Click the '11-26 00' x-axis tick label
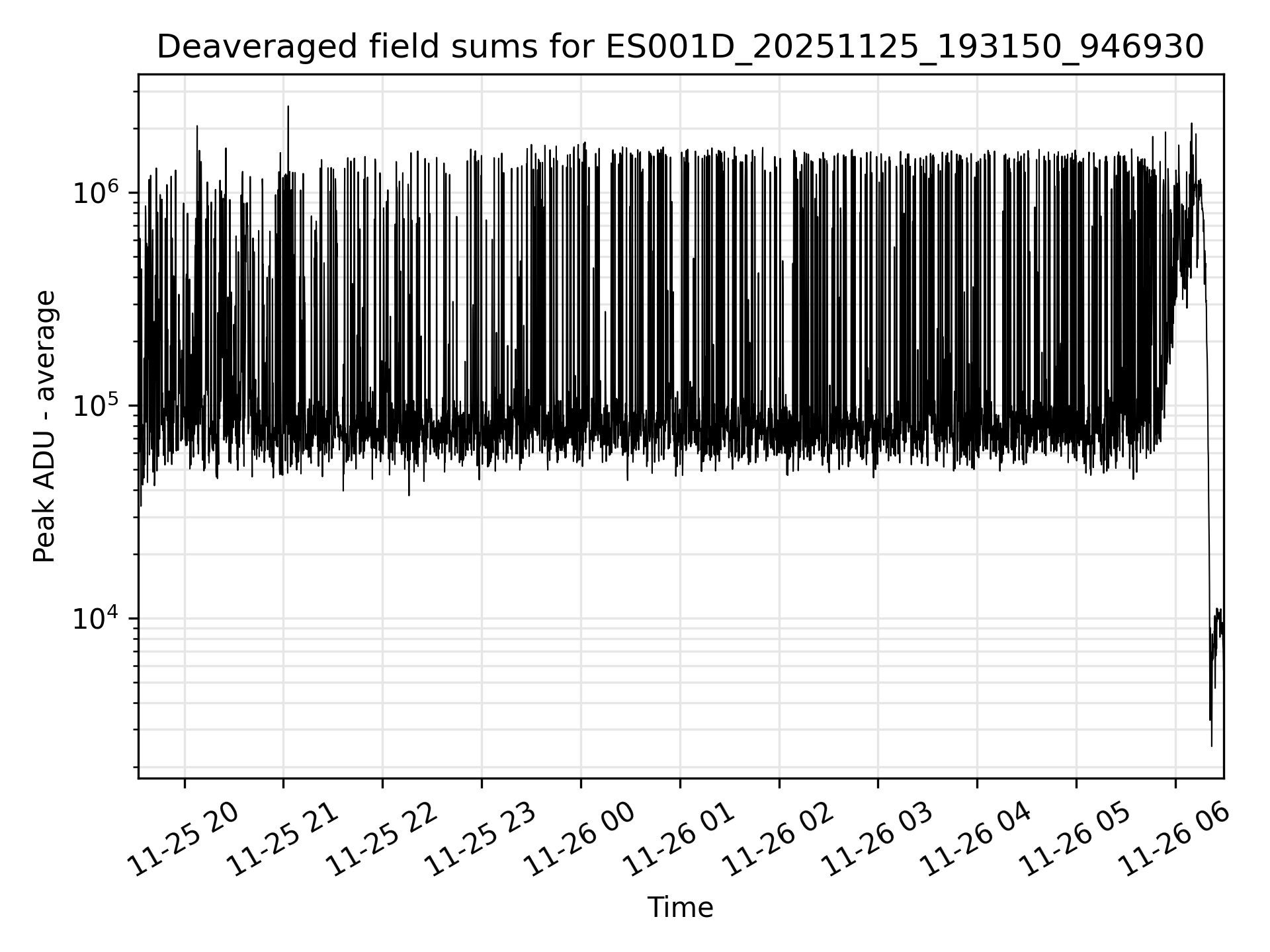 click(580, 840)
